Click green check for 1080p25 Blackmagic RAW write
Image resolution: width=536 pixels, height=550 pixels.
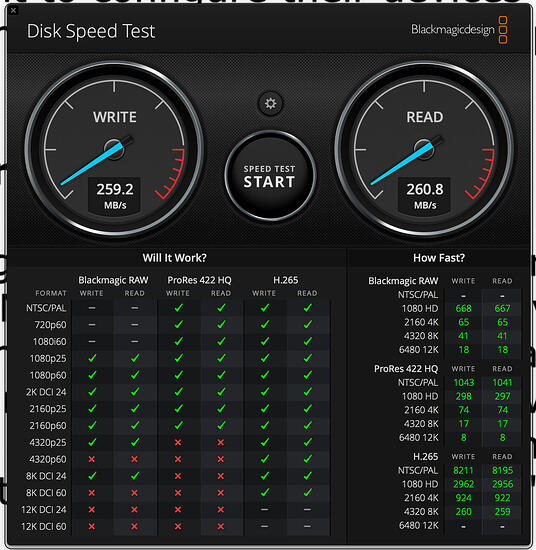(x=92, y=358)
